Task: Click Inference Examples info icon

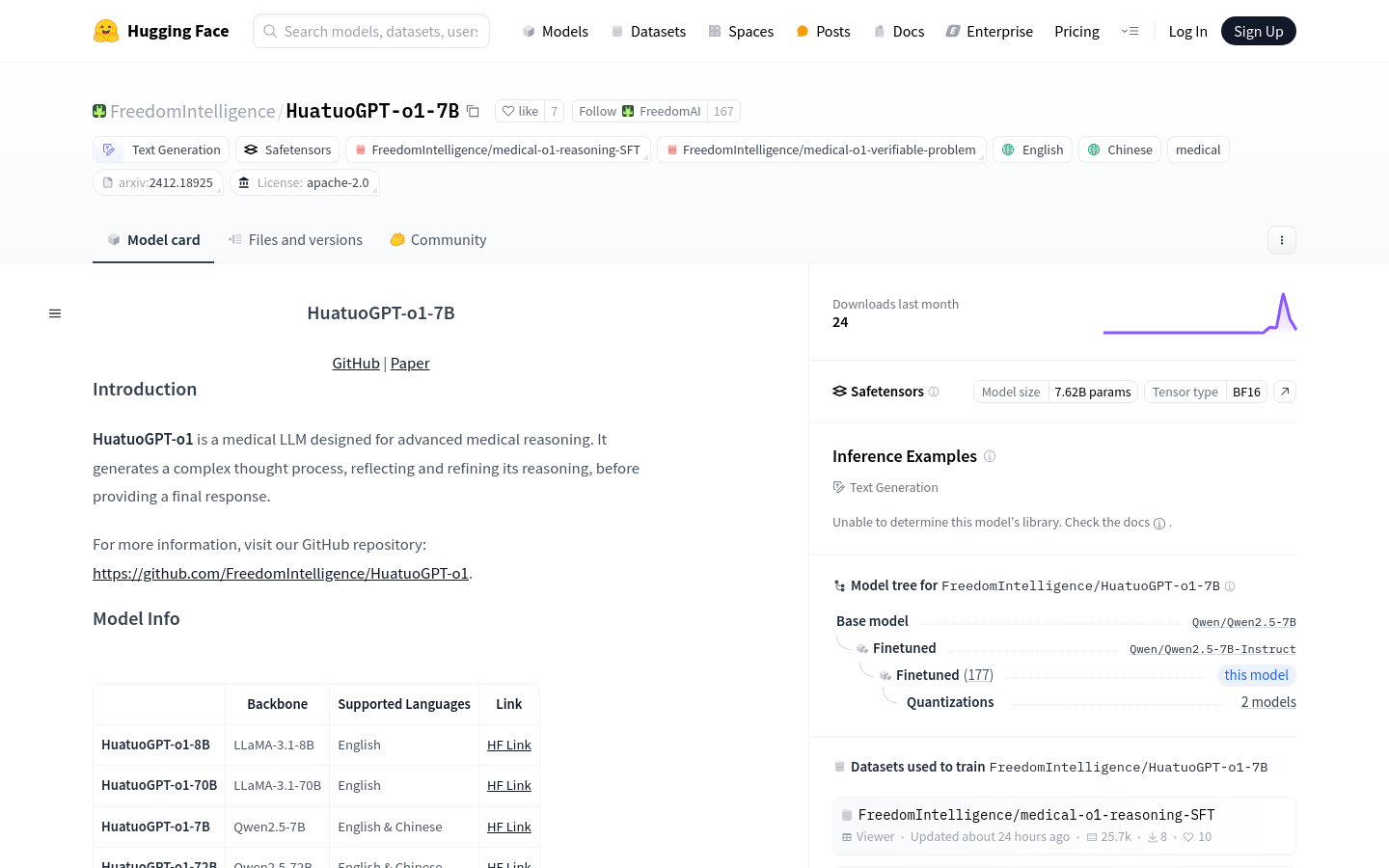Action: tap(990, 456)
